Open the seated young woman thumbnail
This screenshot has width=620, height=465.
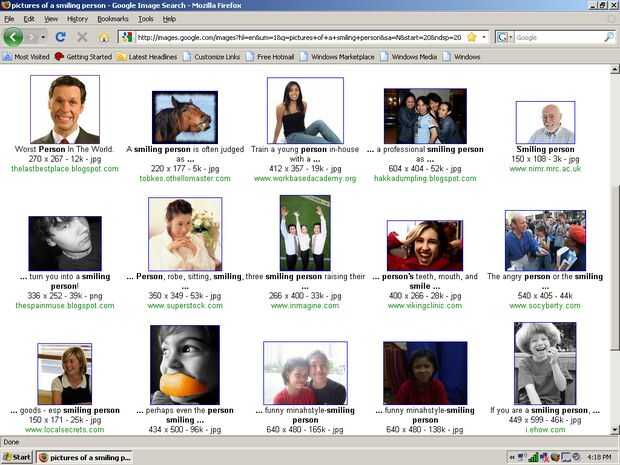[305, 110]
